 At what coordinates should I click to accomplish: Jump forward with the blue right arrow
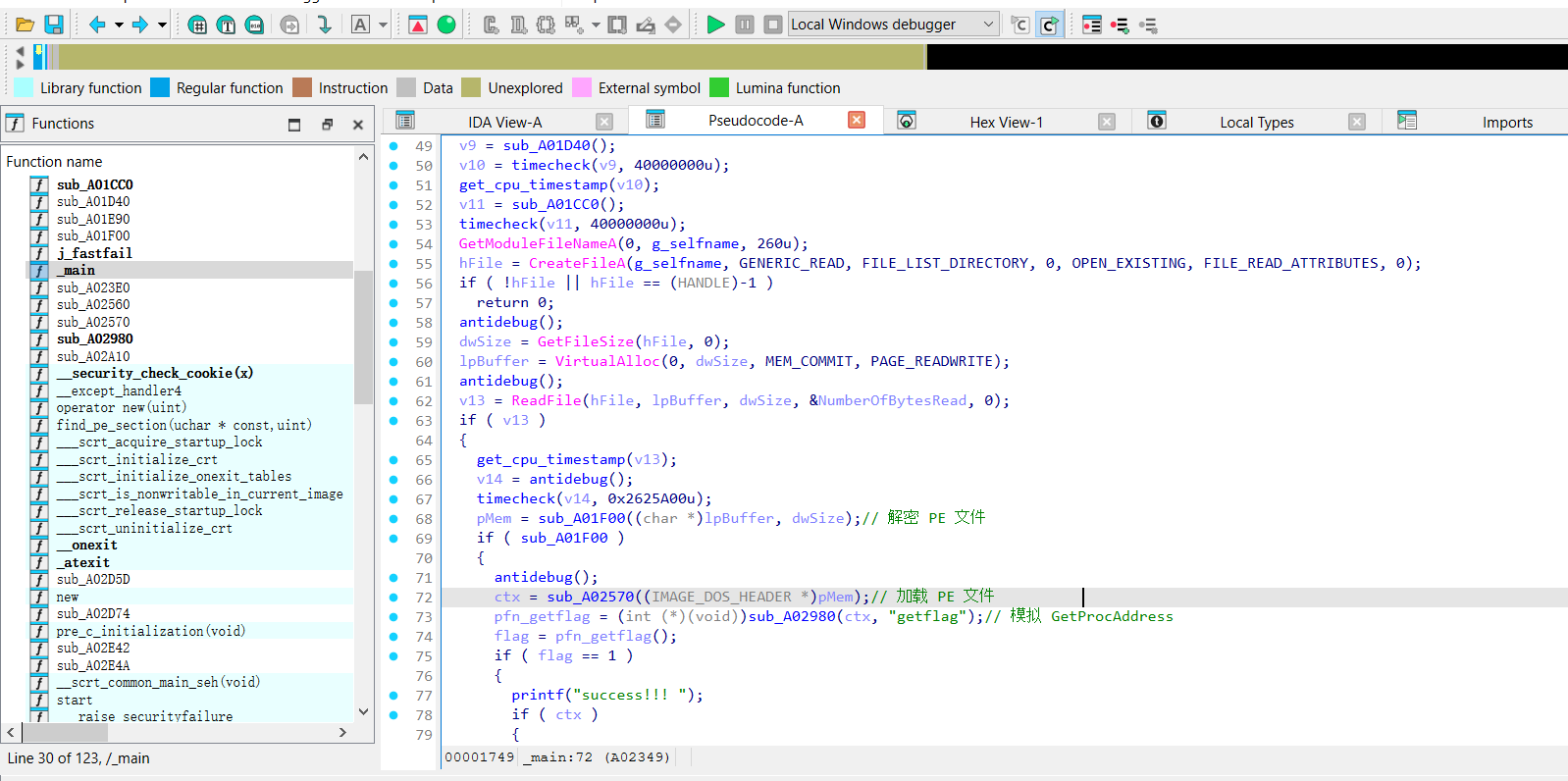tap(140, 25)
